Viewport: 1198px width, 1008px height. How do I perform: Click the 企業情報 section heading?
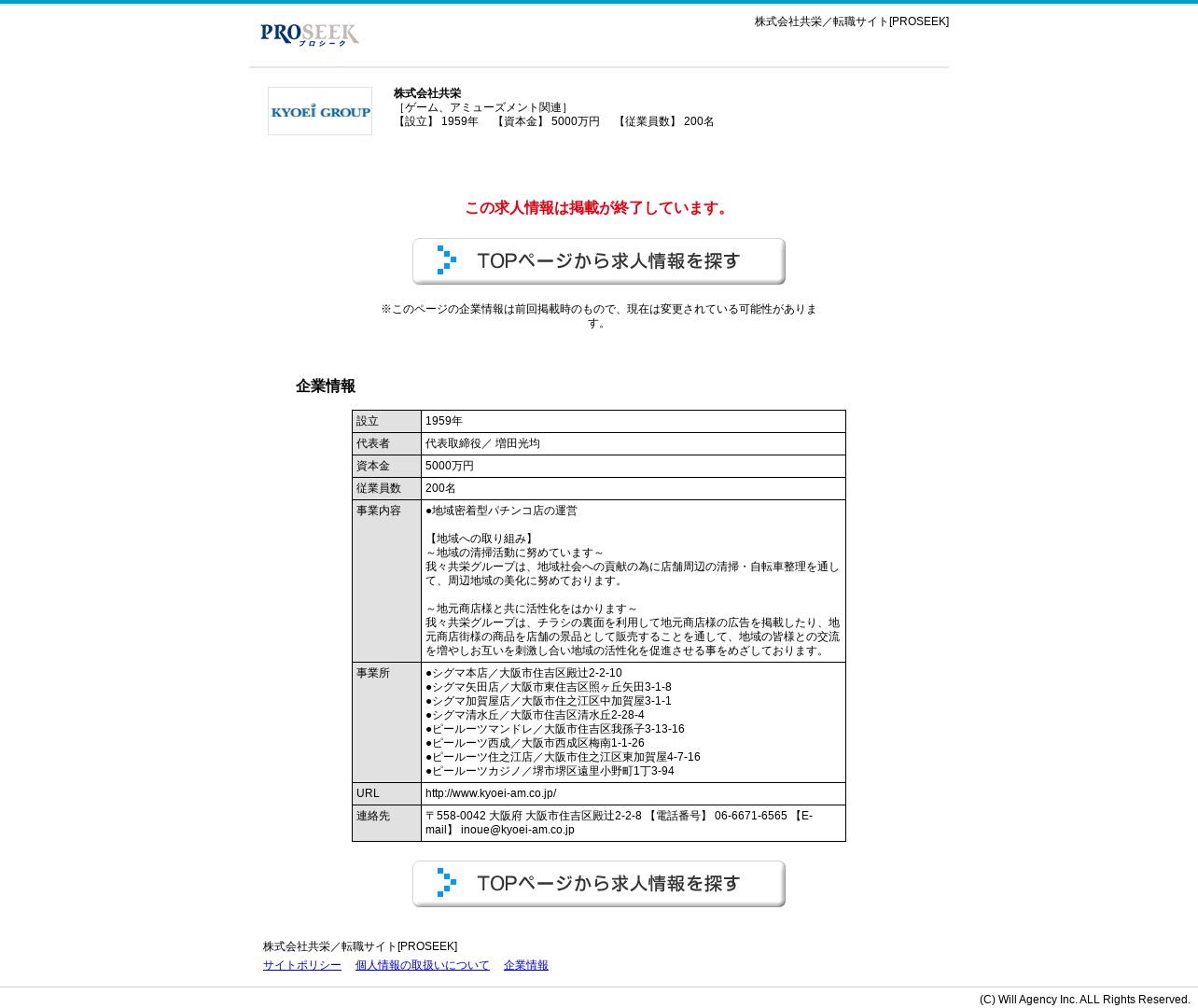[x=326, y=386]
